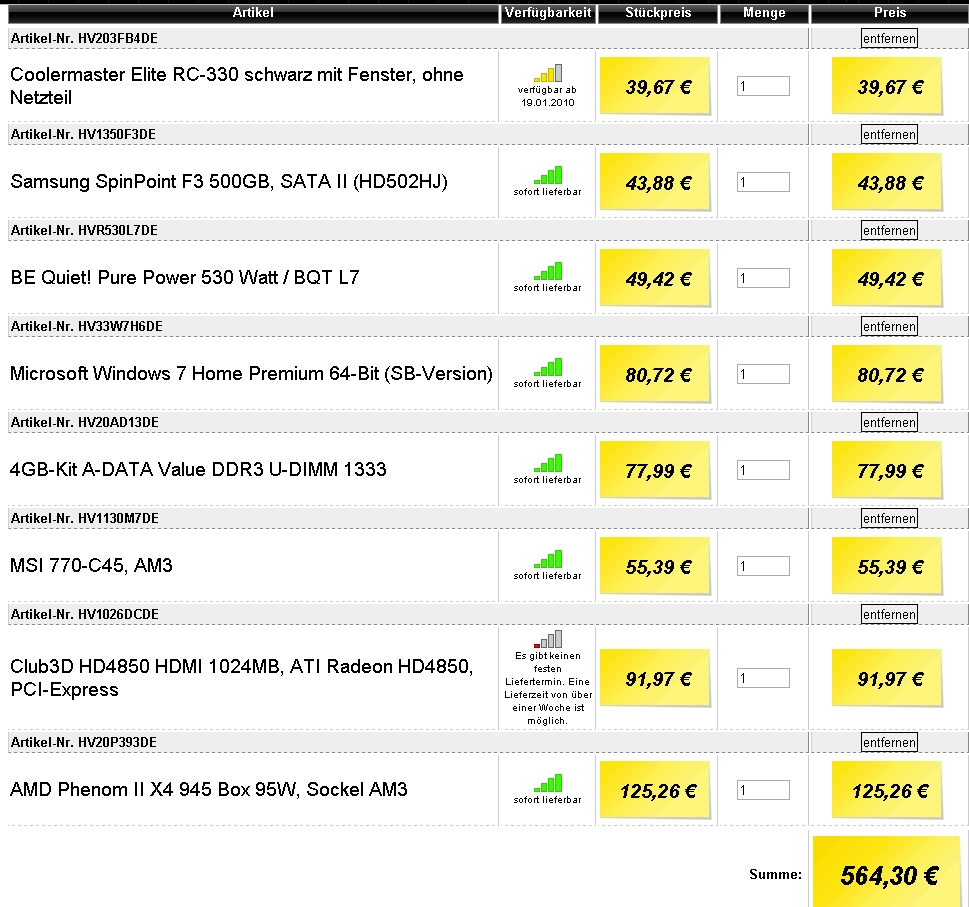The image size is (969, 907).
Task: Click availability bars icon for AMD Phenom II
Action: tap(548, 783)
